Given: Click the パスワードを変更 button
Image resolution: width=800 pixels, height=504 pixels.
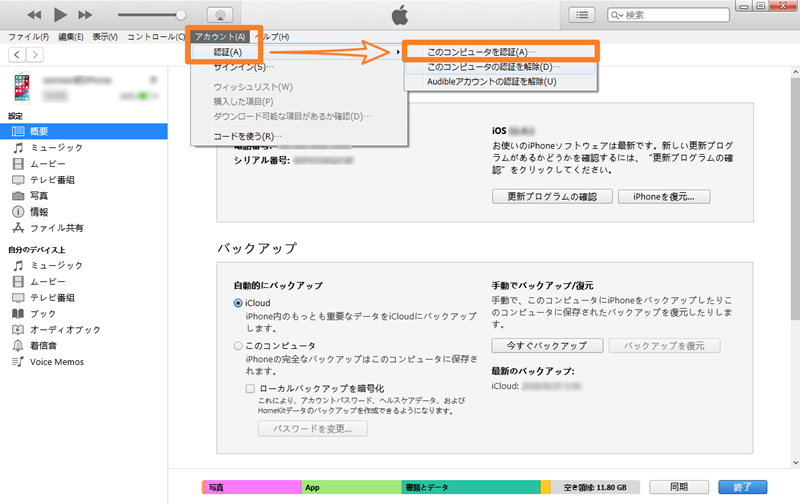Looking at the screenshot, I should (312, 429).
